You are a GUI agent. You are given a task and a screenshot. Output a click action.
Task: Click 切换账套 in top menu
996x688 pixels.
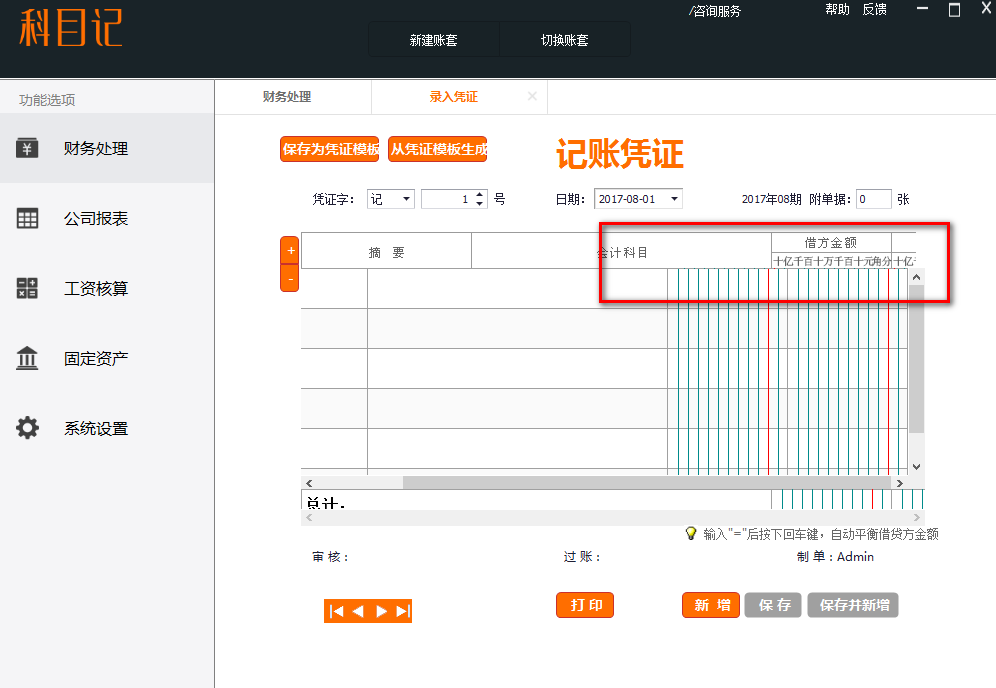(565, 41)
